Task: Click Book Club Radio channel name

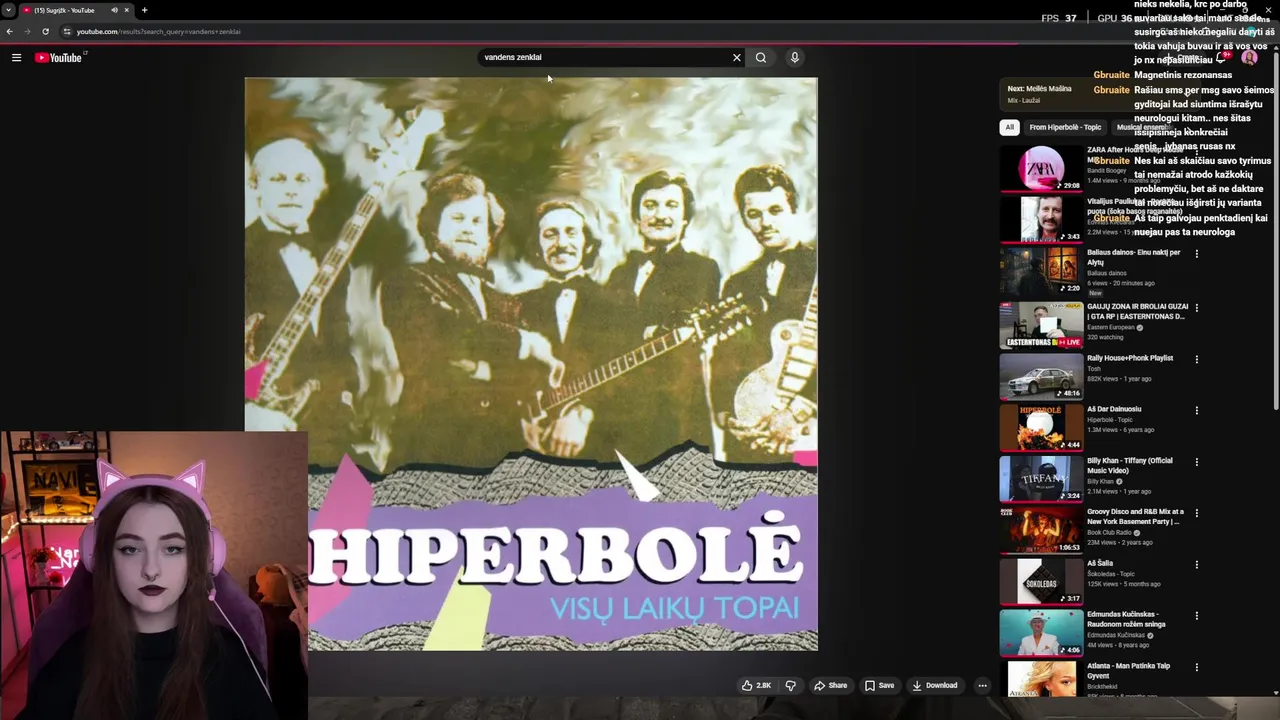Action: coord(1110,533)
